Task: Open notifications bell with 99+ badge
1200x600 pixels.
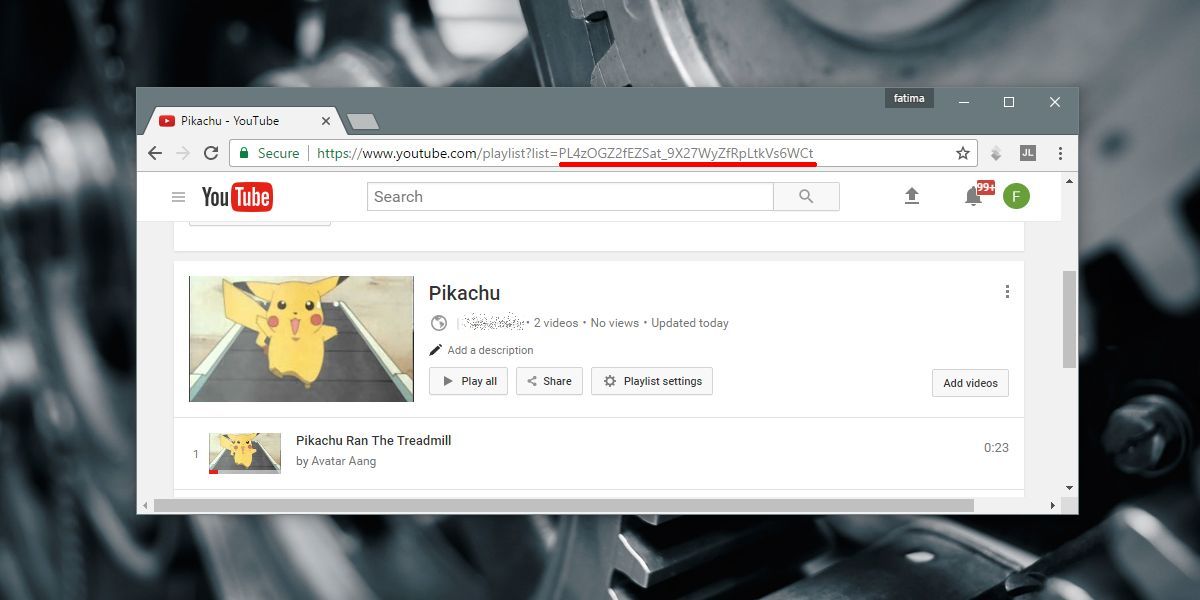Action: pyautogui.click(x=973, y=196)
